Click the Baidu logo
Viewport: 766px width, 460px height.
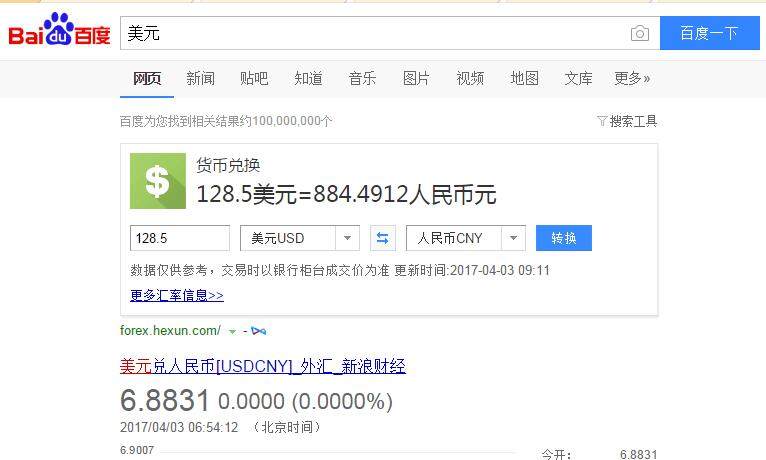[x=59, y=30]
